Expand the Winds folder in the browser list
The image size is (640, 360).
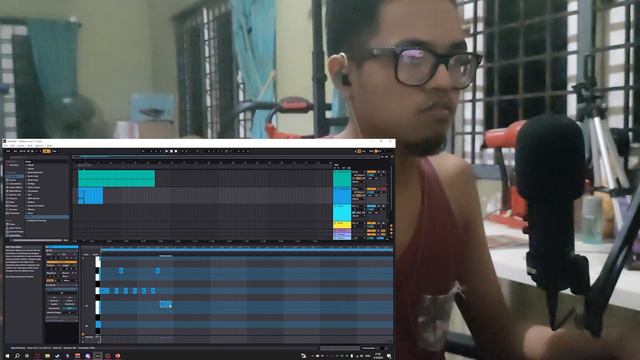click(x=27, y=165)
